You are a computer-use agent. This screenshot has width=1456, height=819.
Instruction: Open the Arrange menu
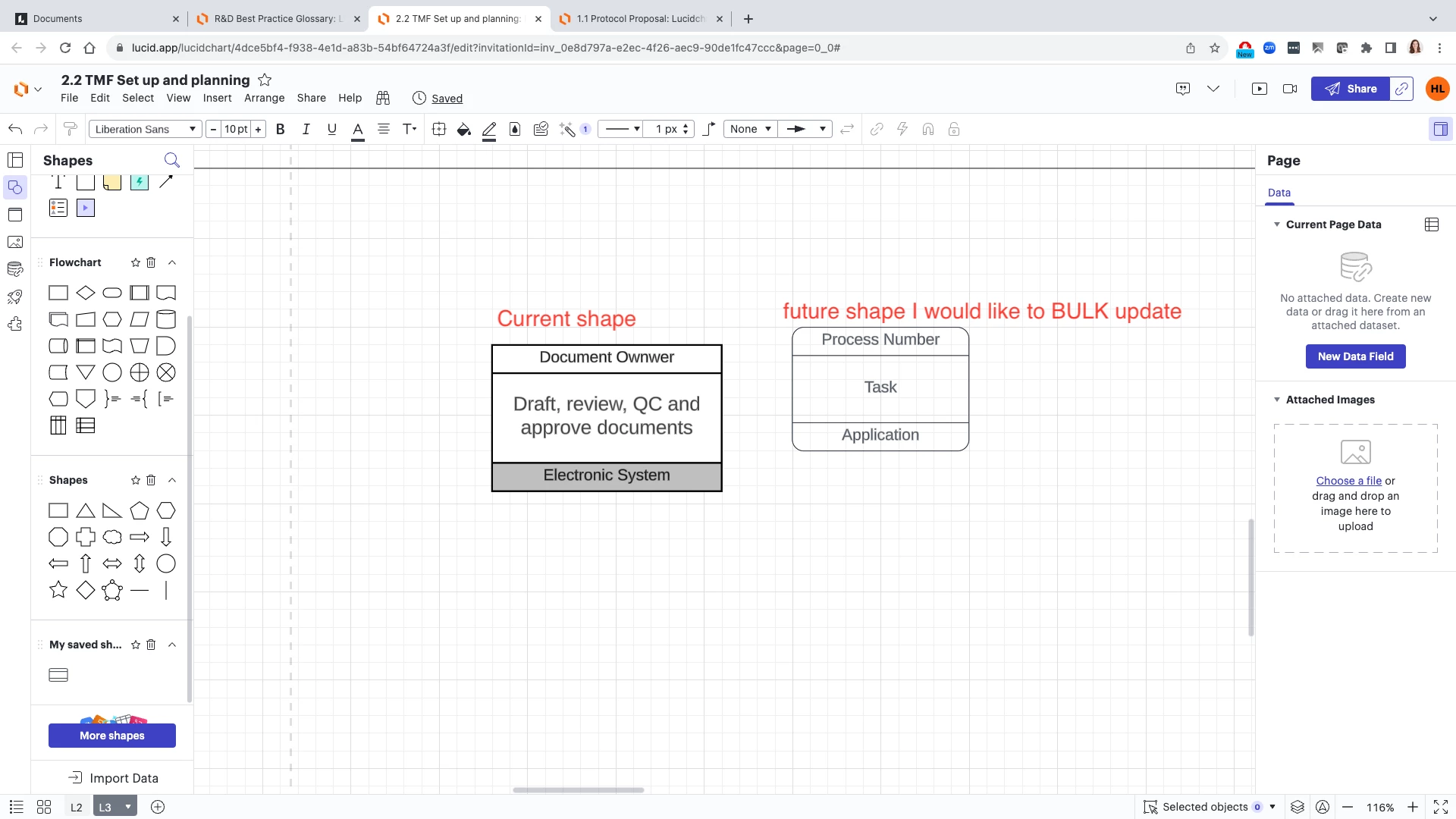tap(264, 98)
